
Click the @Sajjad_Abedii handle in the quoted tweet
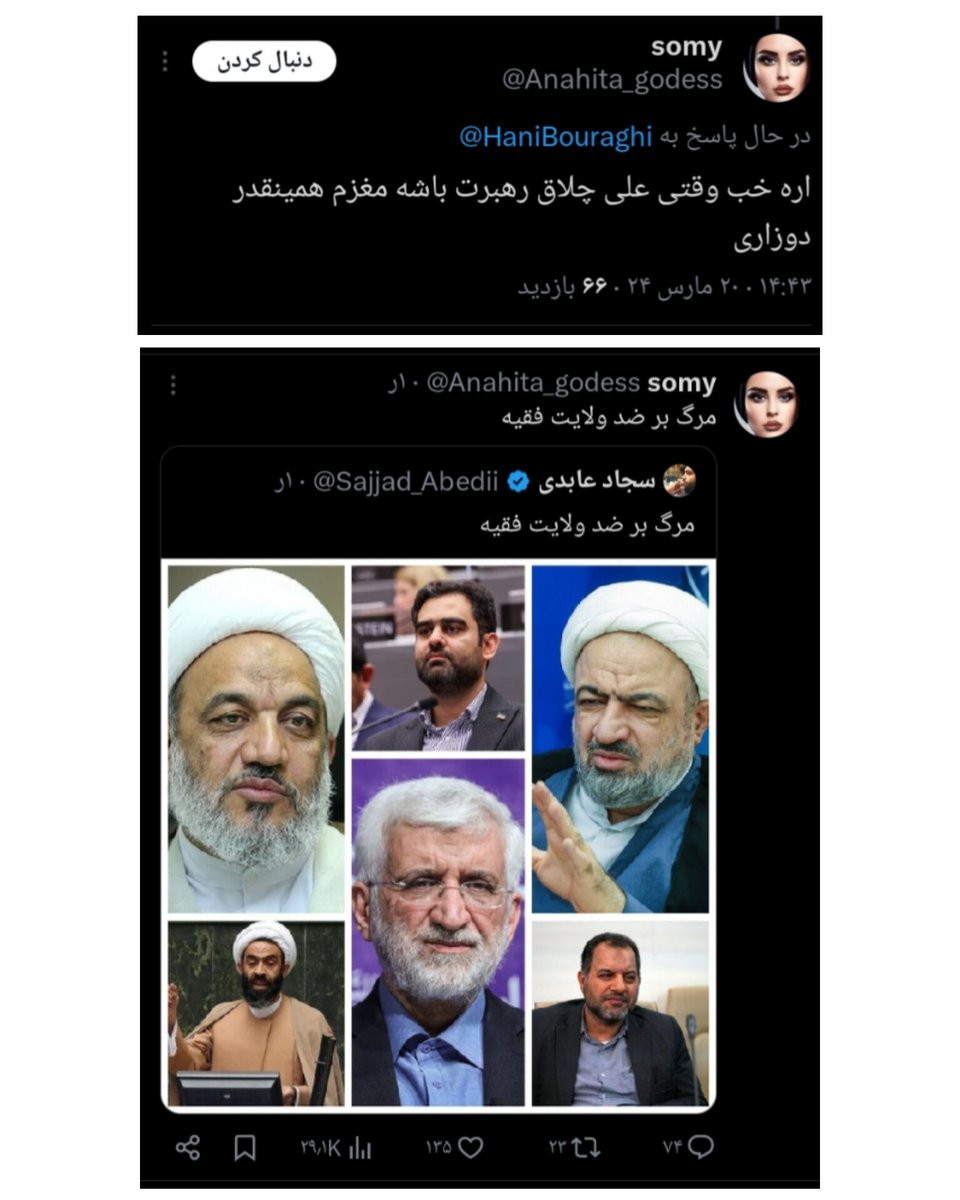(x=406, y=483)
